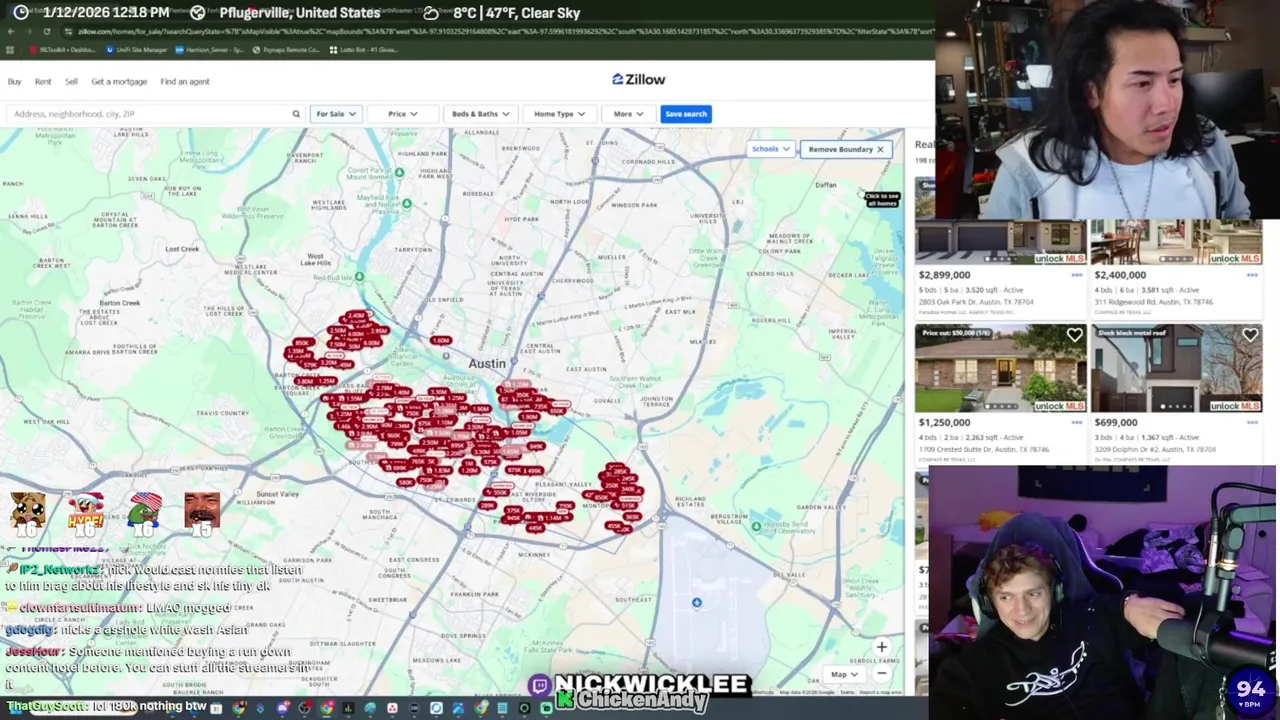The height and width of the screenshot is (720, 1280).
Task: Click the Sleek black metal roof badge
Action: point(1130,333)
